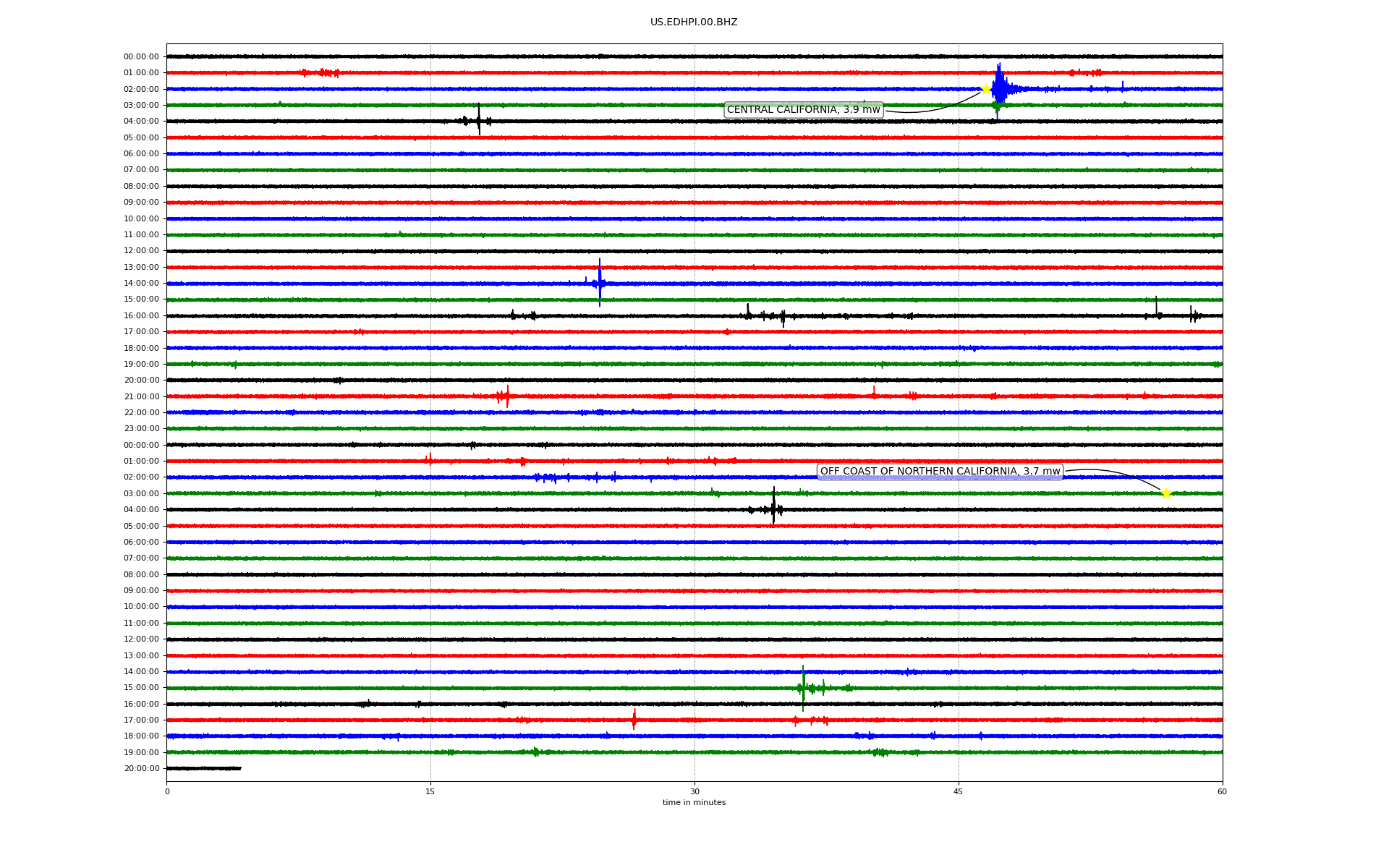Click the x-axis label 'time in minutes'
This screenshot has height=868, width=1389.
coord(694,802)
